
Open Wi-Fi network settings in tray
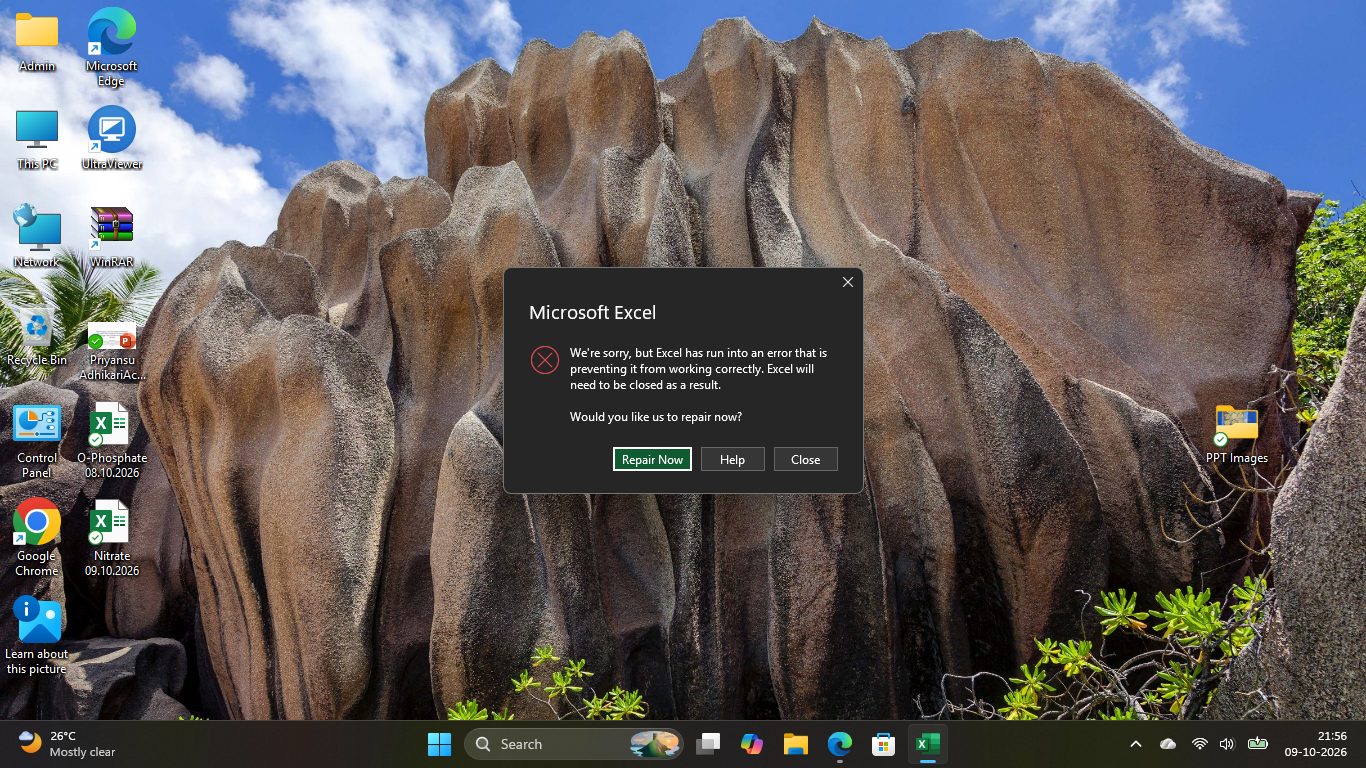coord(1199,744)
